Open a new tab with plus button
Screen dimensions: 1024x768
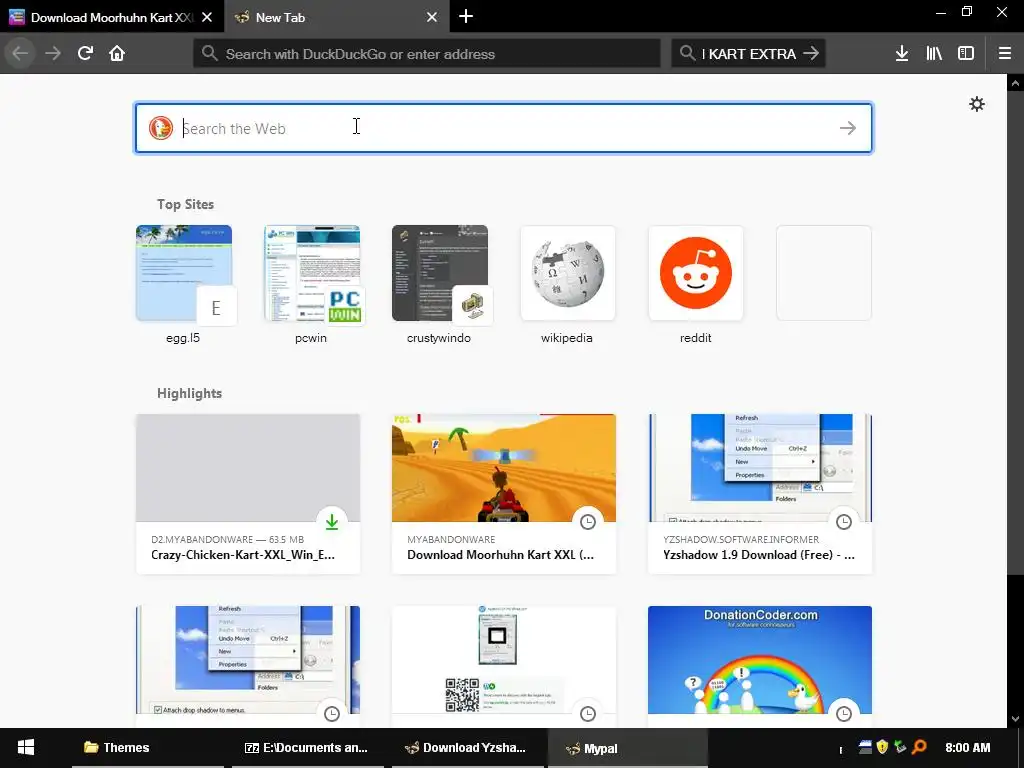pyautogui.click(x=466, y=16)
